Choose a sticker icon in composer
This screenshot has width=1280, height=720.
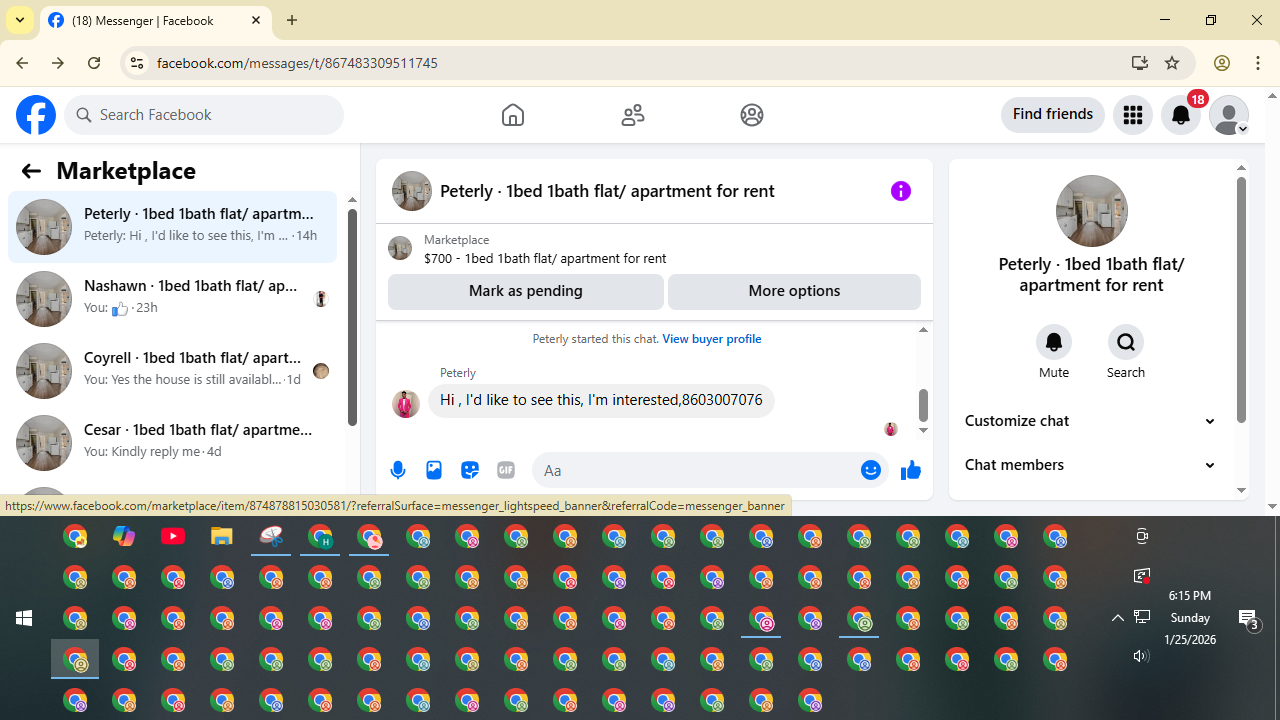[470, 470]
